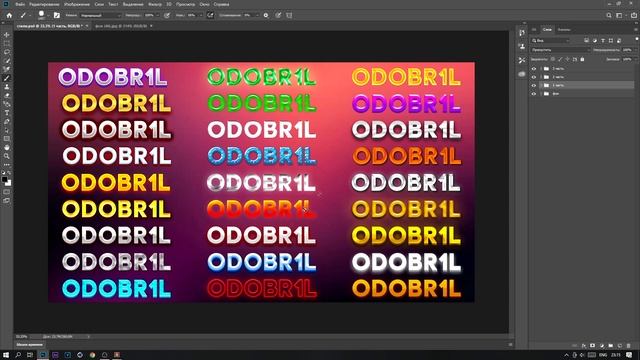The width and height of the screenshot is (640, 360).
Task: Open the search icon in options bar
Action: [x=609, y=15]
